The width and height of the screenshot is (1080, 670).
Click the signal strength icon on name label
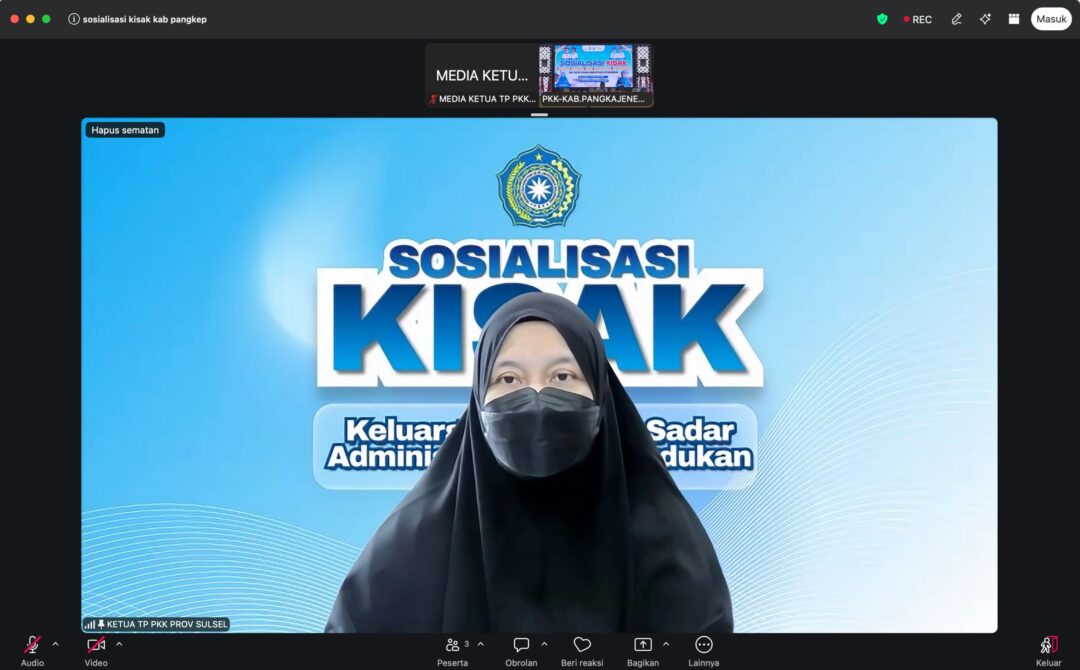[90, 625]
